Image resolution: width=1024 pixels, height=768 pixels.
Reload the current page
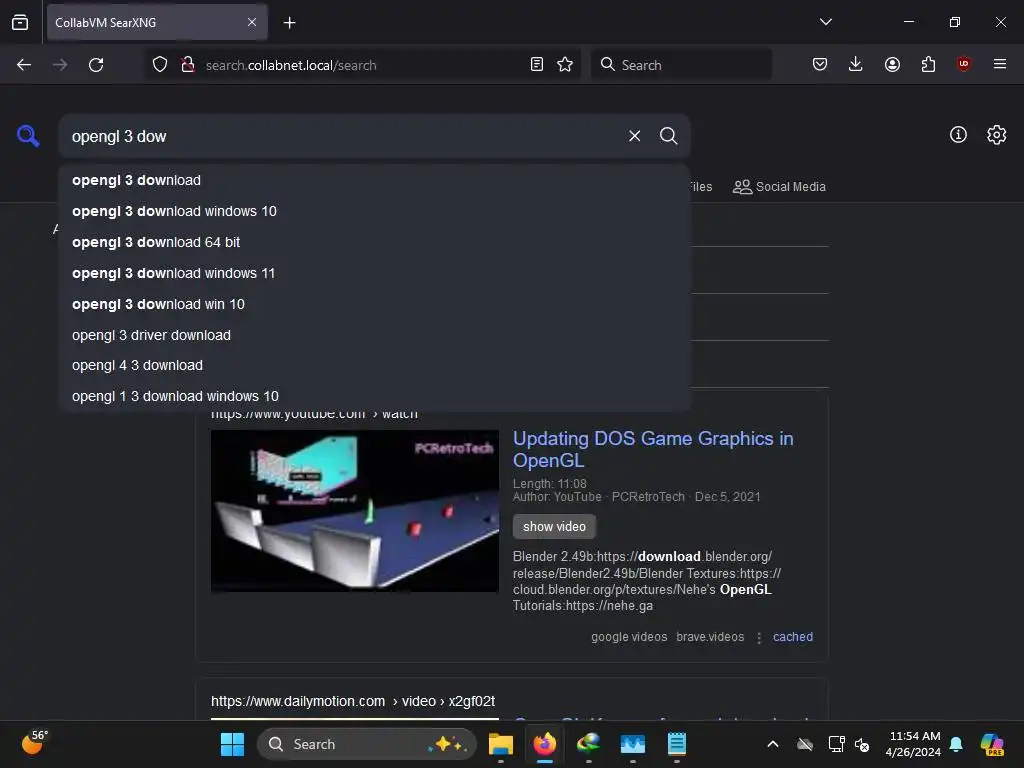tap(96, 65)
